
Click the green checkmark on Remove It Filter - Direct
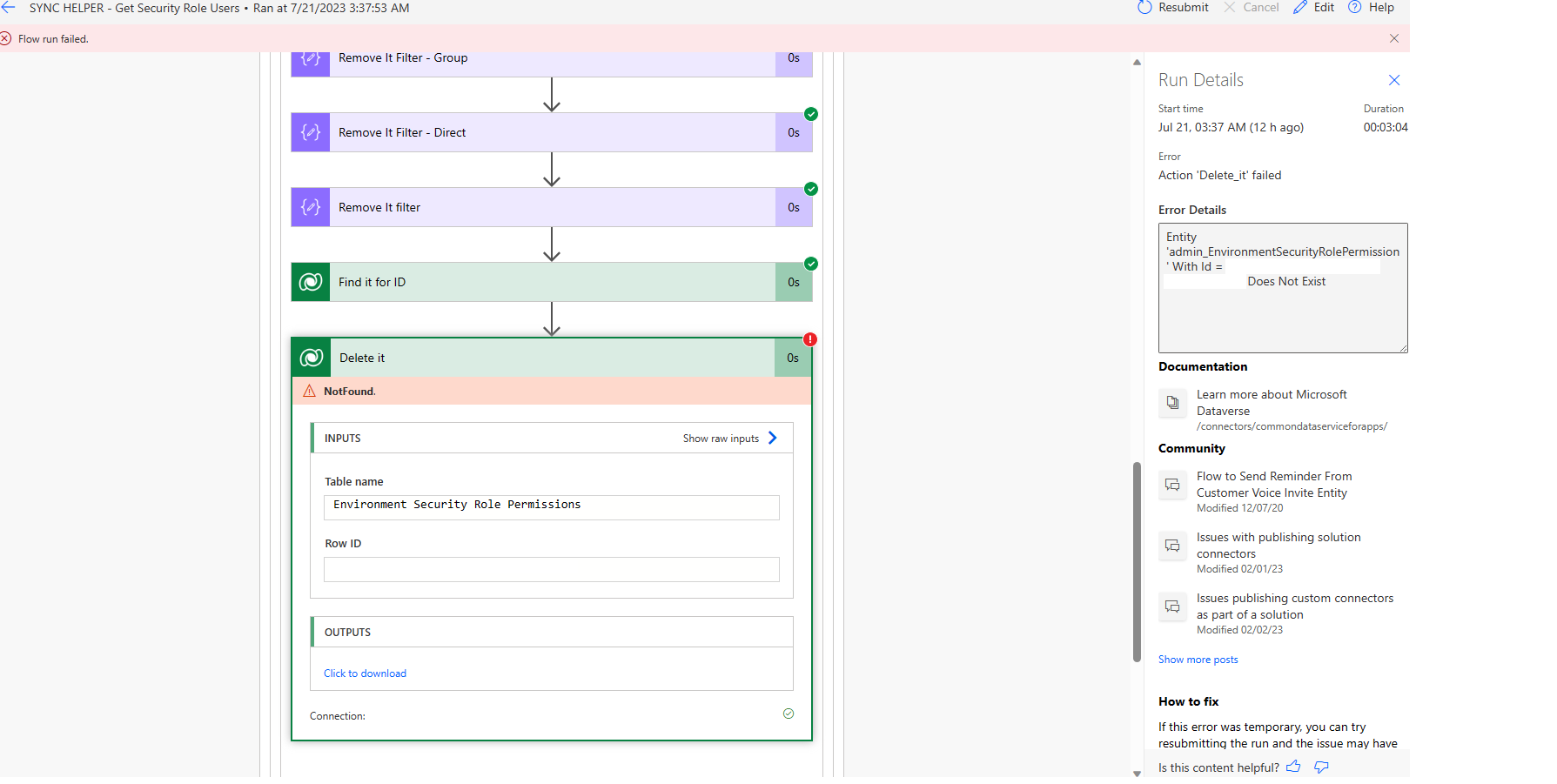pos(810,114)
